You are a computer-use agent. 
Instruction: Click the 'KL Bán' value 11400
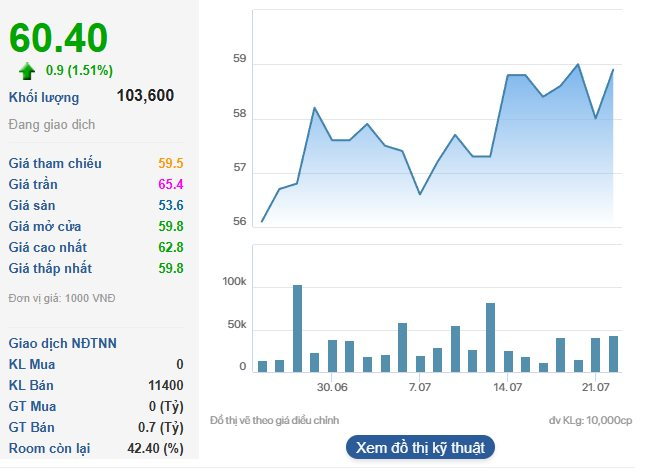[166, 385]
